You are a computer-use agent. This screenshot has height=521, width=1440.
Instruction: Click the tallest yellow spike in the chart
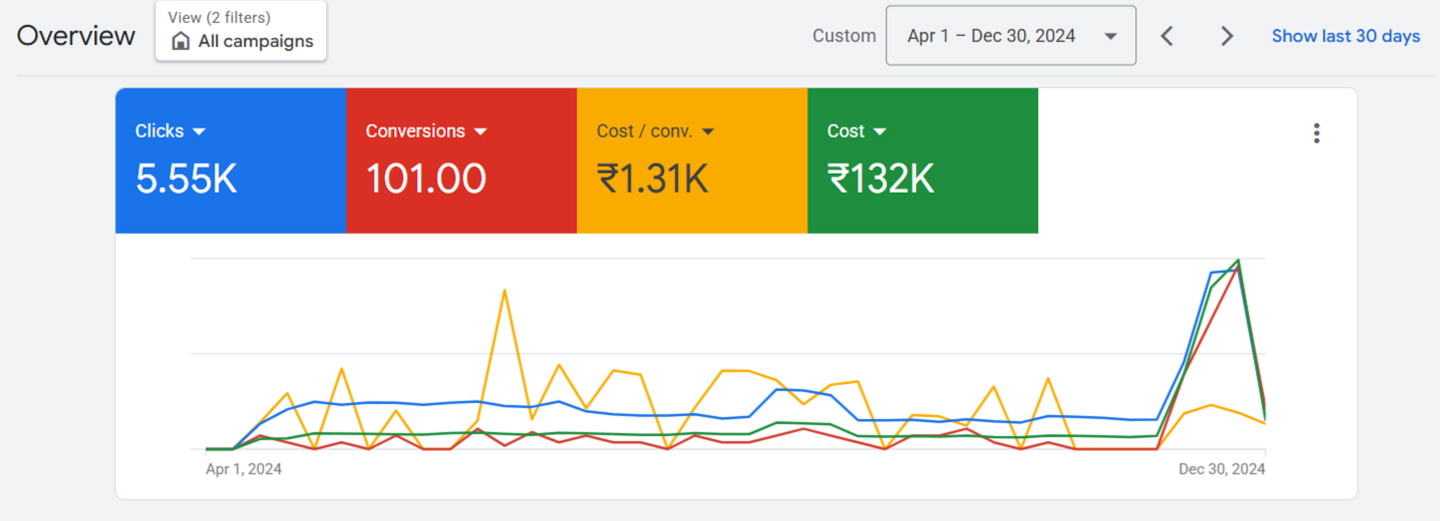click(504, 291)
